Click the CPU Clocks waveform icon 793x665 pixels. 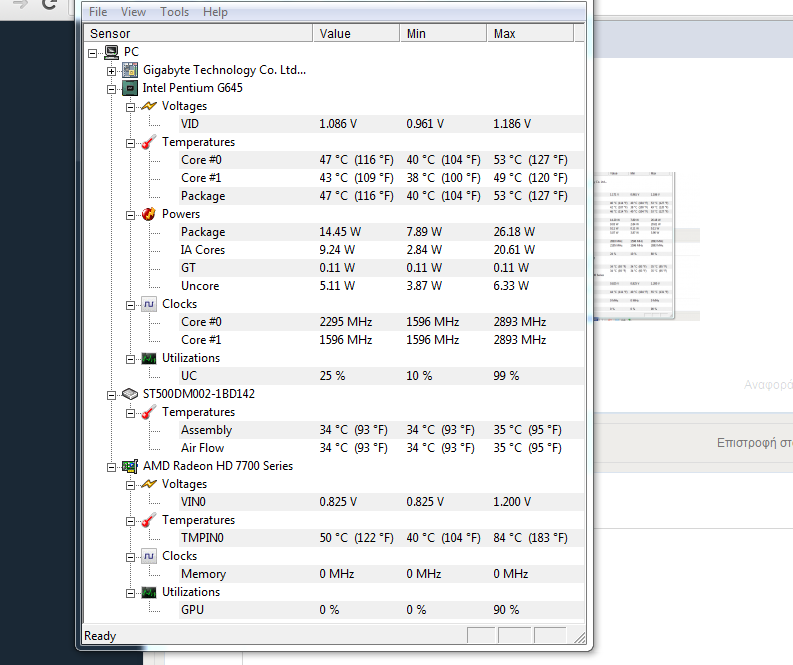coord(149,304)
